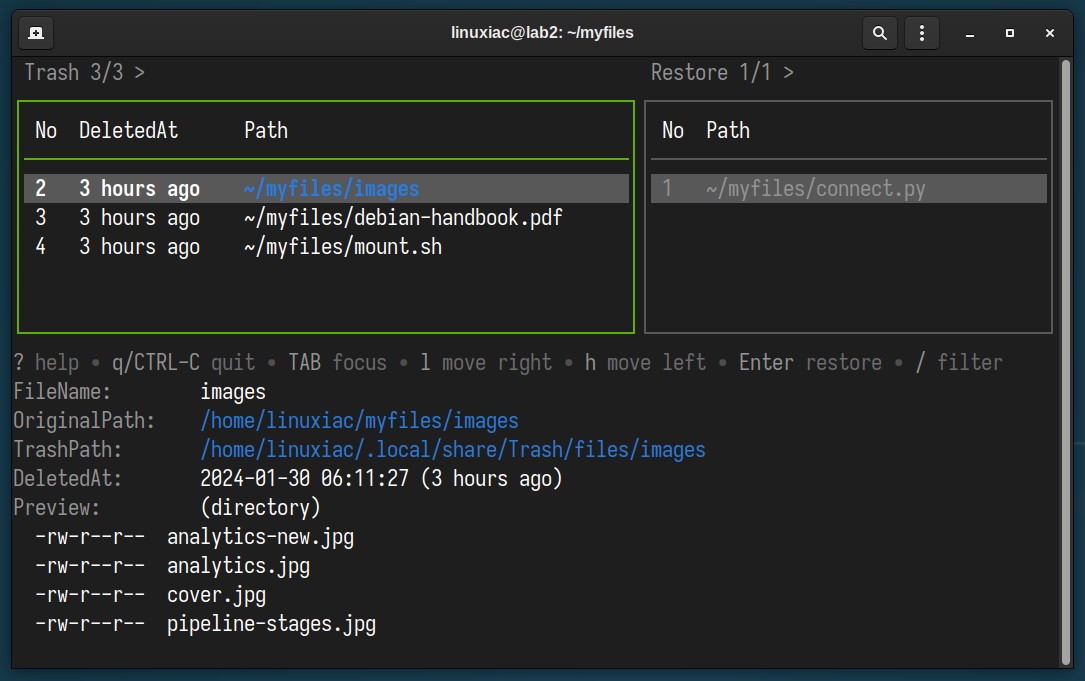Image resolution: width=1085 pixels, height=681 pixels.
Task: Click the Path header in Trash table
Action: (266, 130)
